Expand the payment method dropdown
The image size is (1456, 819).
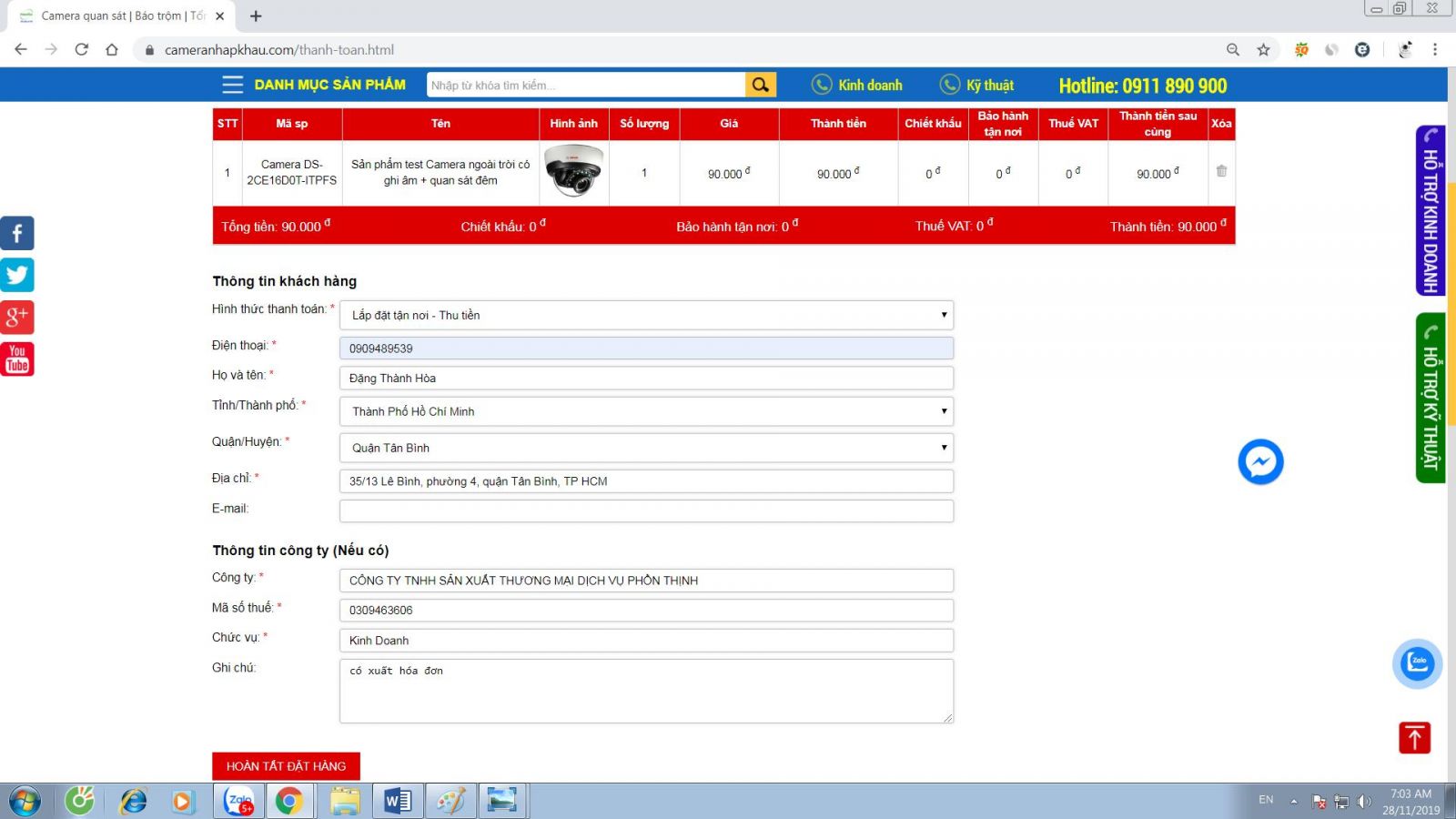pyautogui.click(x=646, y=315)
